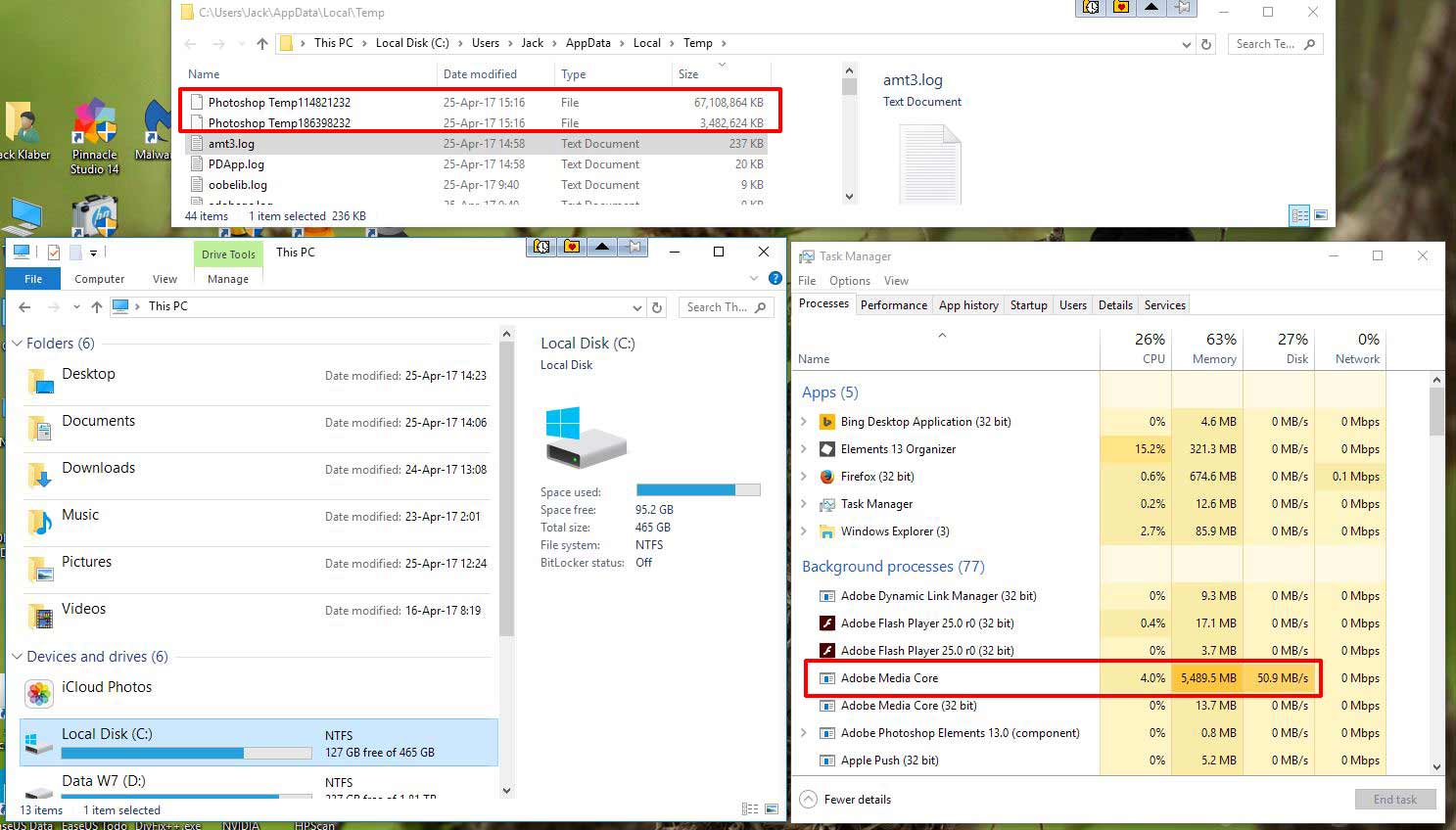This screenshot has height=830, width=1456.
Task: Click the favorite folders heart icon in Temp window title bar
Action: tap(1121, 8)
